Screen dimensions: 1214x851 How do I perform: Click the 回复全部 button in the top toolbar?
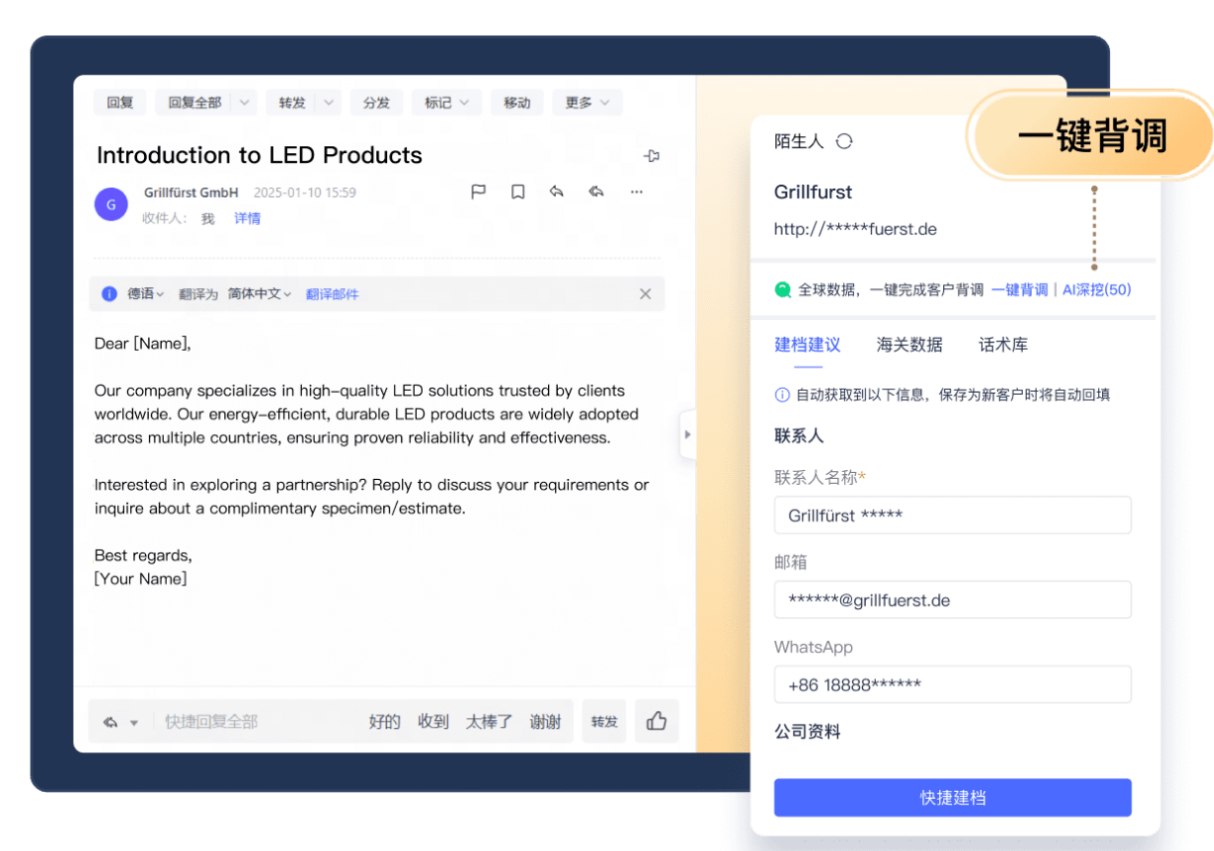coord(195,102)
